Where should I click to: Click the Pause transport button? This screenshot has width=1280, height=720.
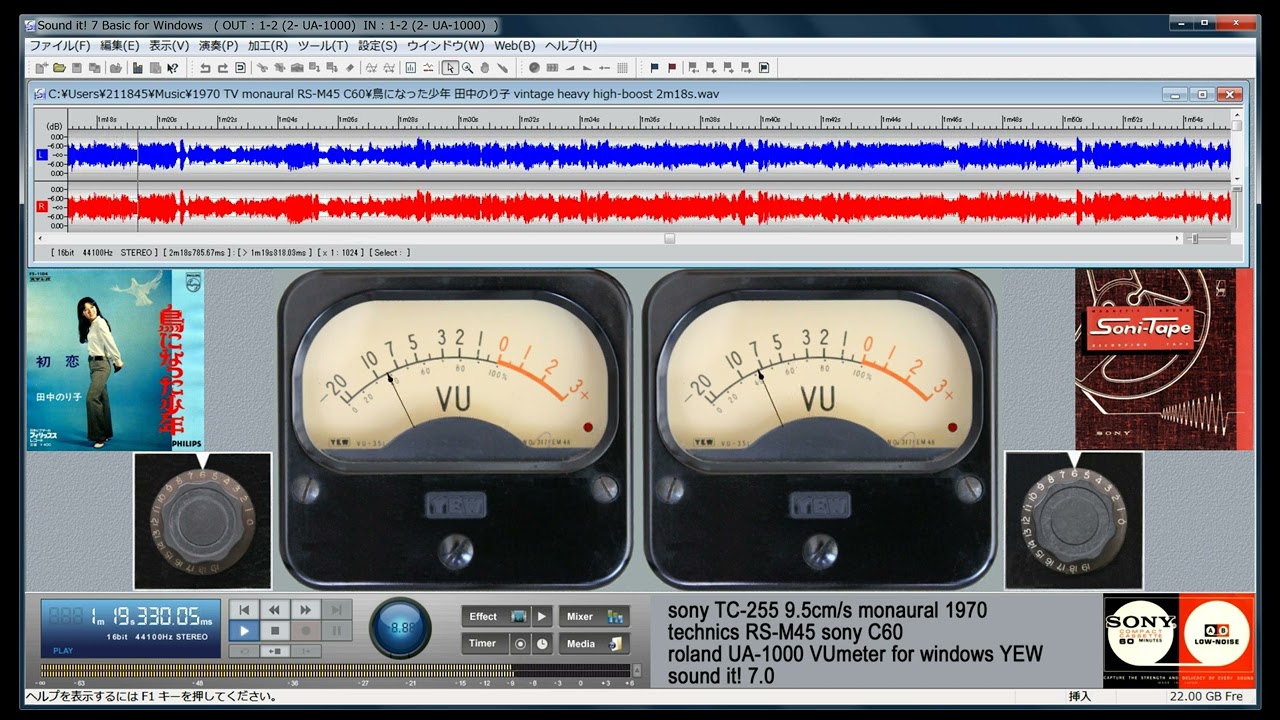coord(336,631)
